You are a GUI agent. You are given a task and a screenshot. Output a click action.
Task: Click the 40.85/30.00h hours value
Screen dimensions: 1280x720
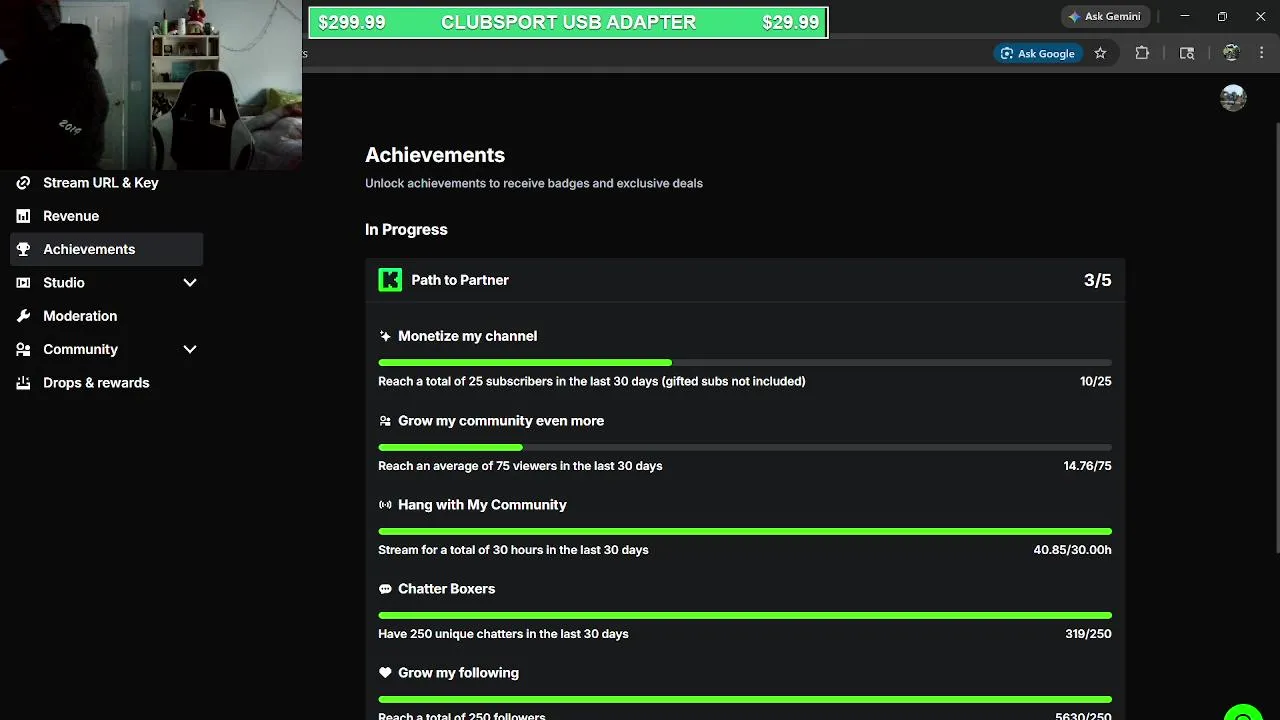pos(1072,550)
